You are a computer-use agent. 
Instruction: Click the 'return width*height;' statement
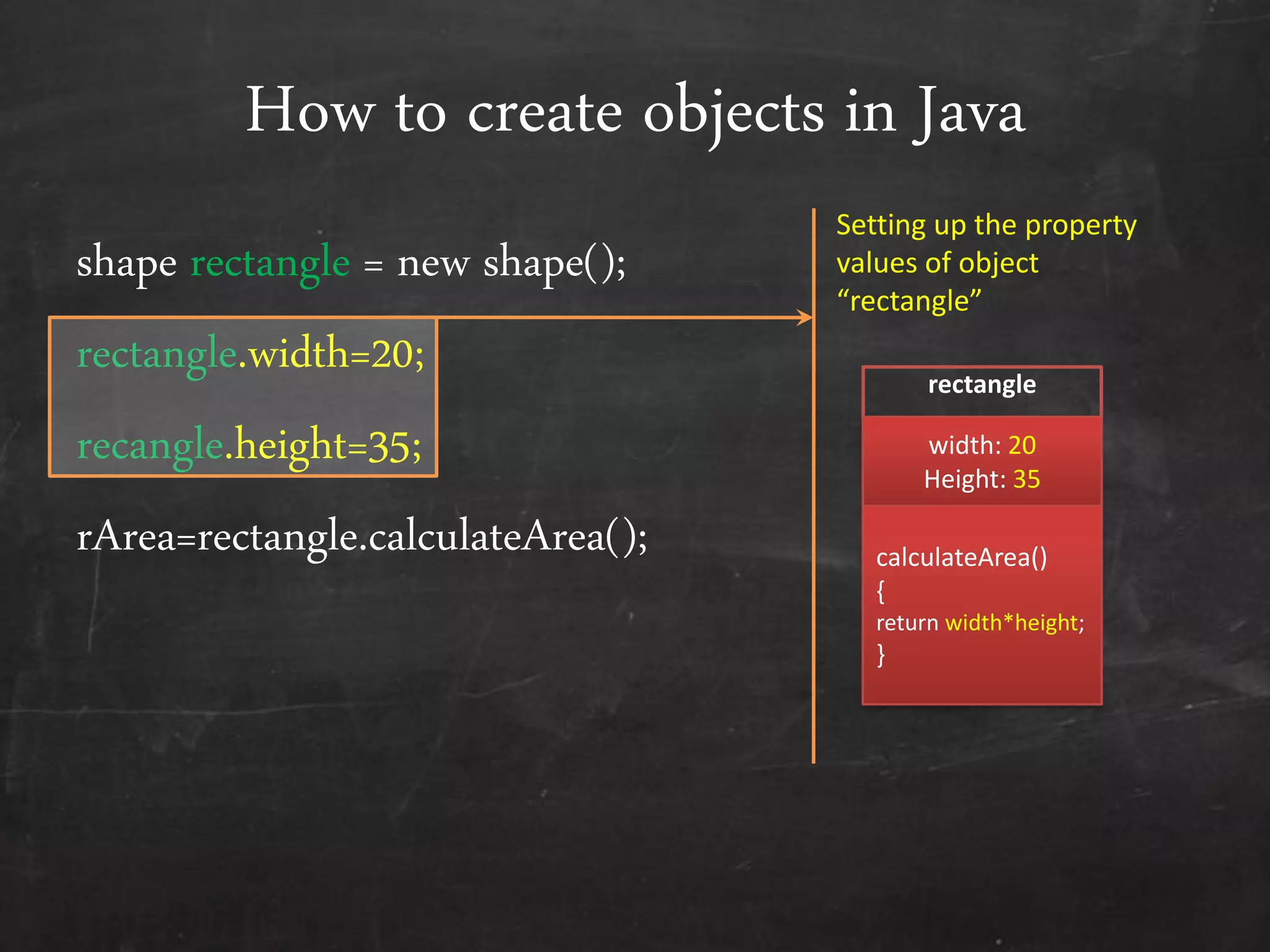click(x=980, y=622)
